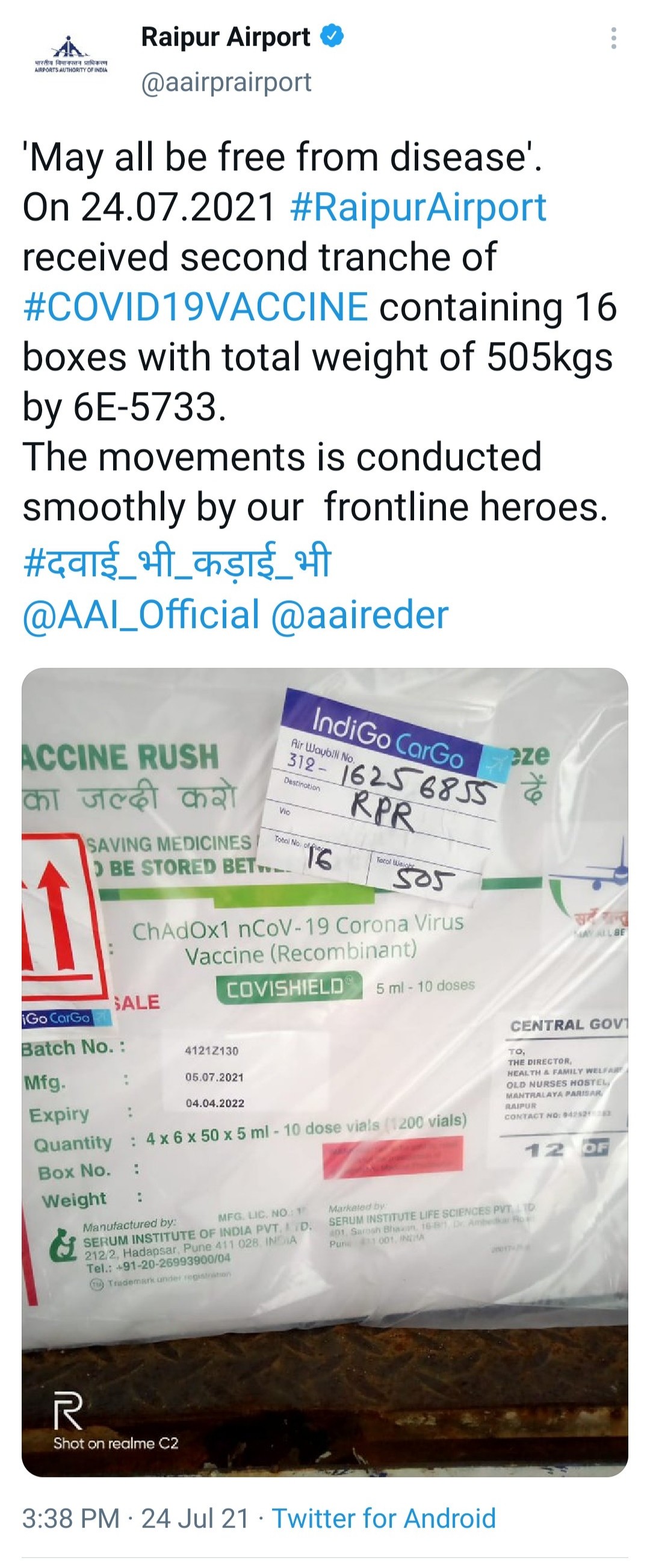Open the #RaipurAirport hashtag
Screen dimensions: 650x1568
418,207
